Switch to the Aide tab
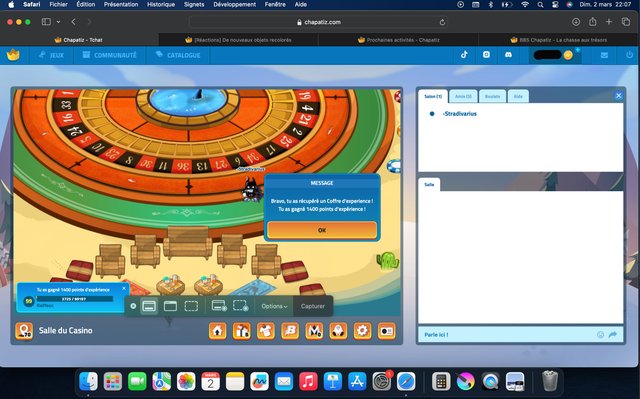This screenshot has height=399, width=640. point(518,96)
